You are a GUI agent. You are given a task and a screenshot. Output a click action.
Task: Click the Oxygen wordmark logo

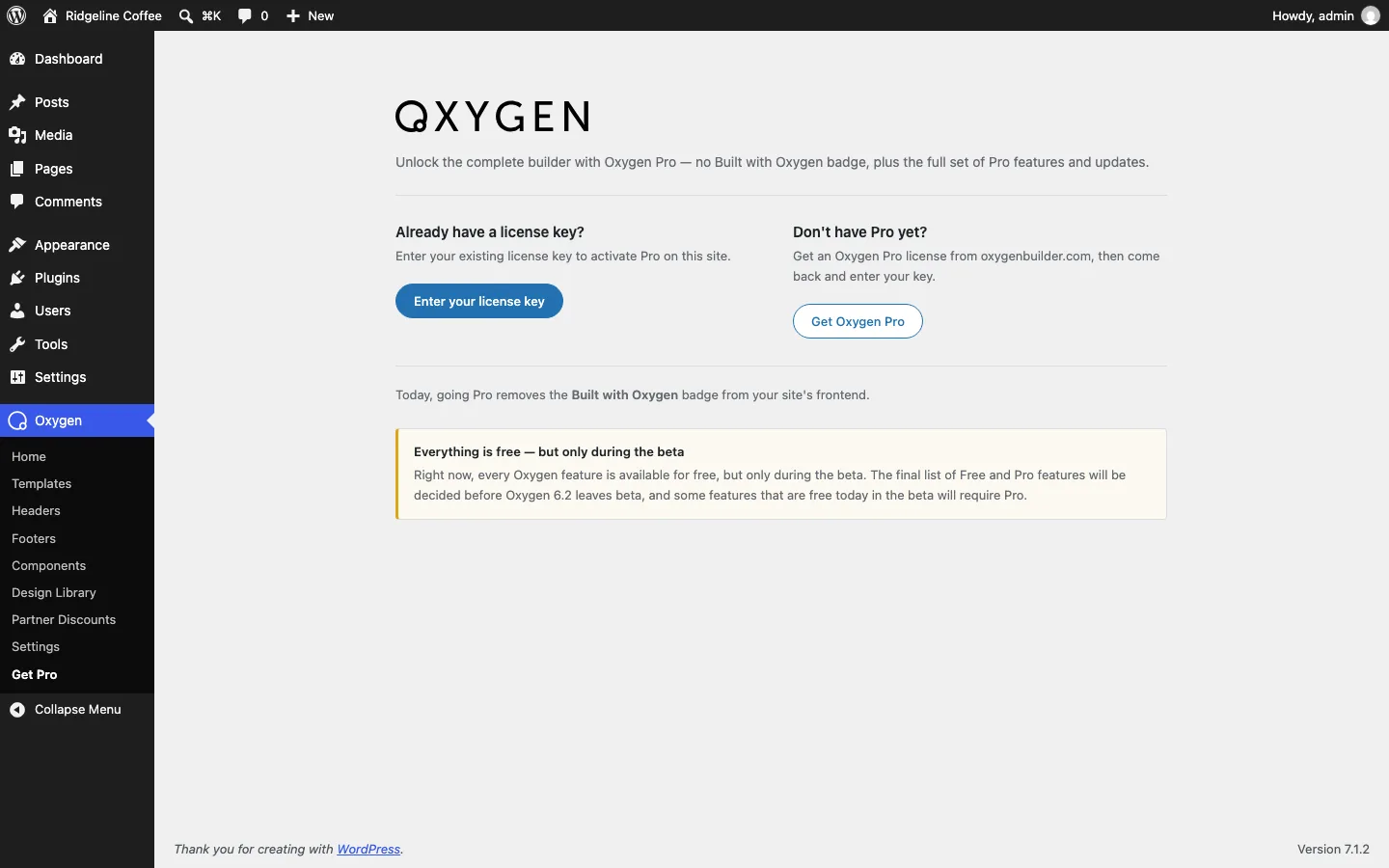point(493,117)
